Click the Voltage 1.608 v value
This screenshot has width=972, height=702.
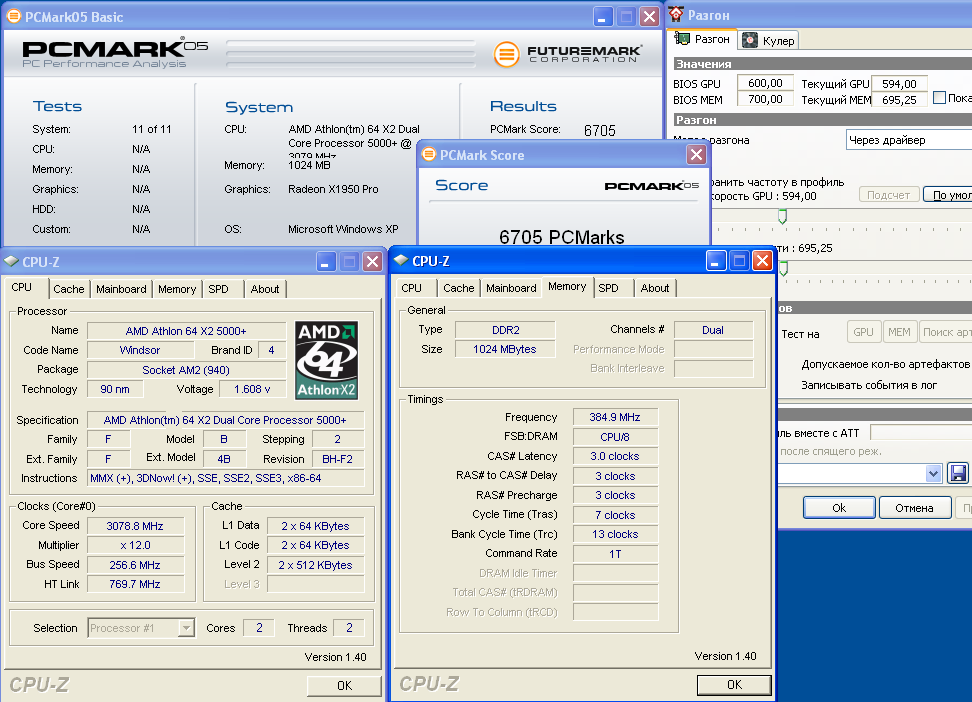[x=252, y=389]
